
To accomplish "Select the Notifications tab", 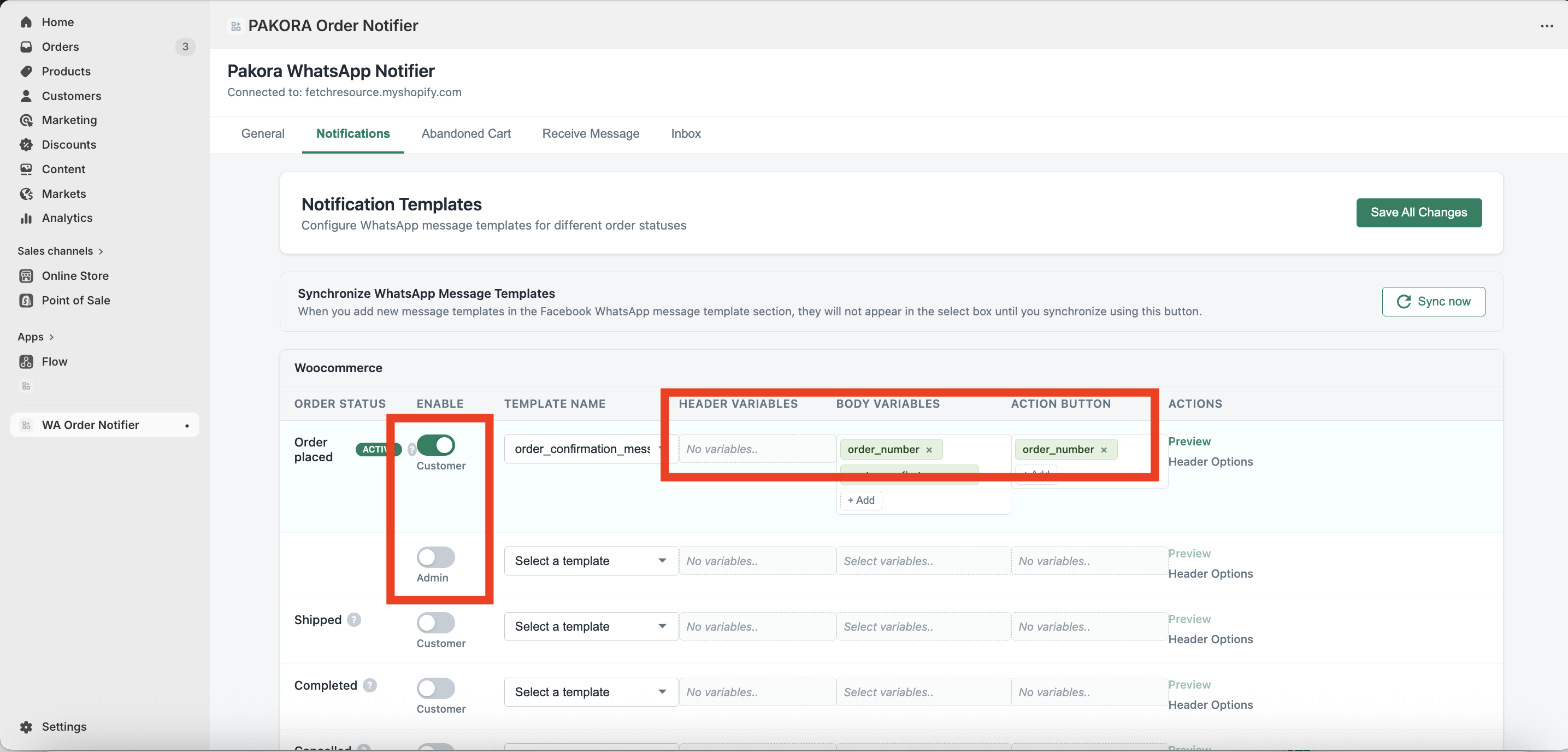I will point(353,133).
